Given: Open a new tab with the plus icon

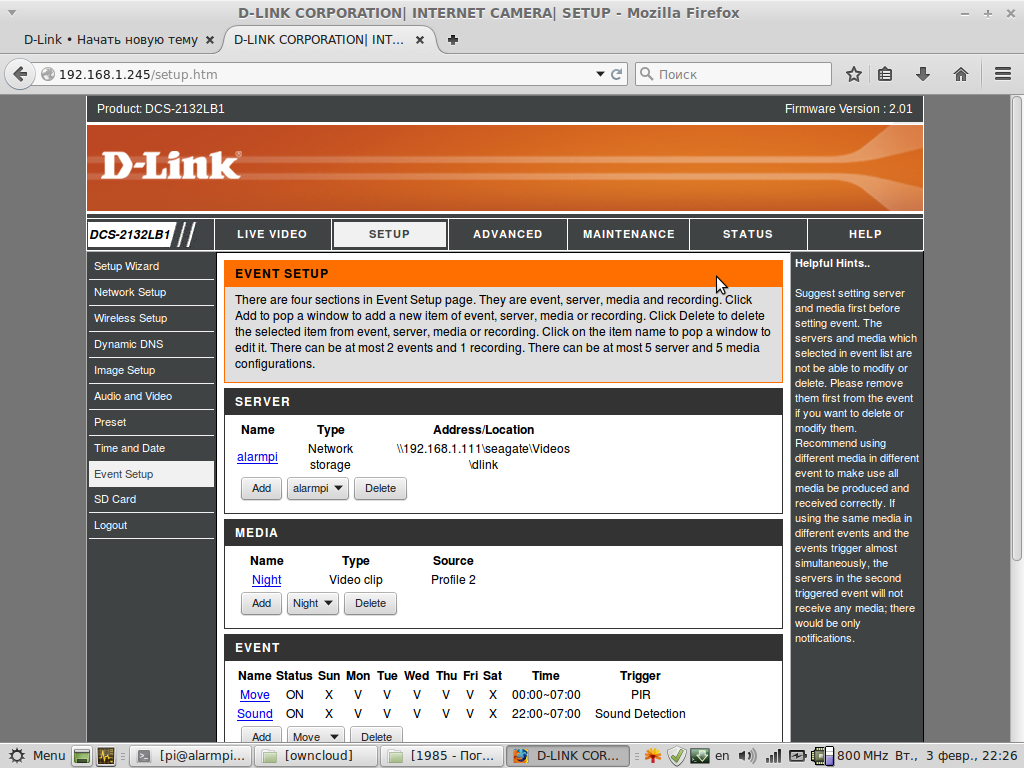Looking at the screenshot, I should click(453, 40).
